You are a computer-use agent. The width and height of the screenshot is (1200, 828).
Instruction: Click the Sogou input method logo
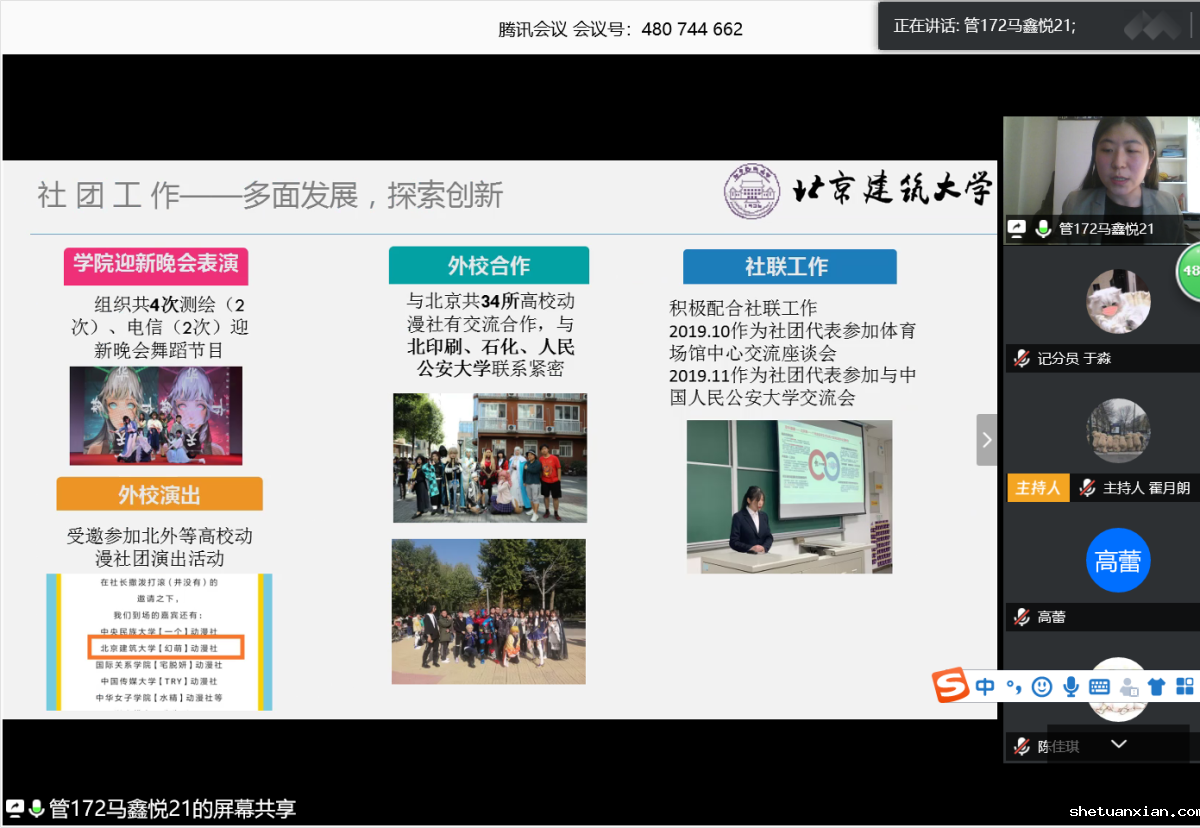click(x=951, y=686)
